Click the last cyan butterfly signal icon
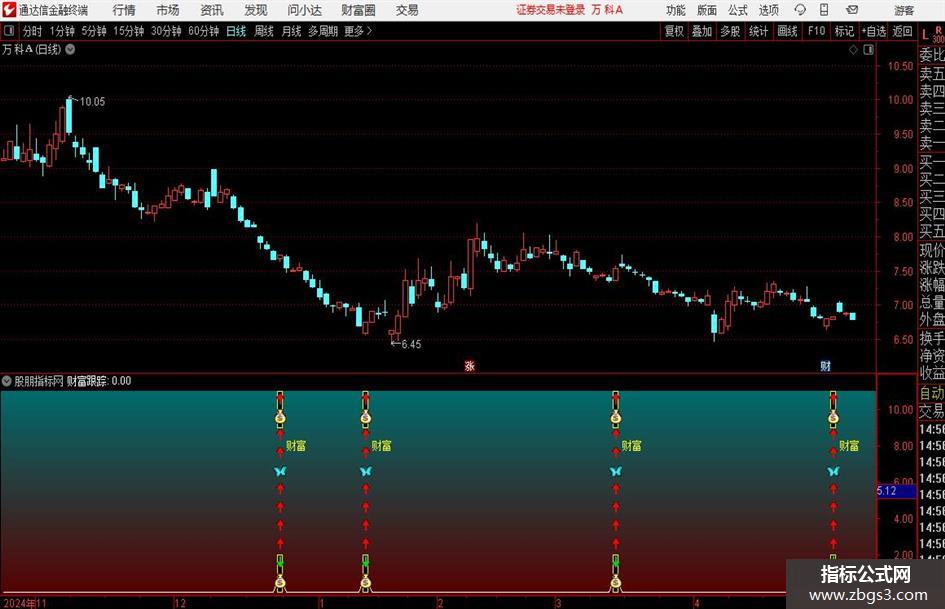 pos(833,471)
